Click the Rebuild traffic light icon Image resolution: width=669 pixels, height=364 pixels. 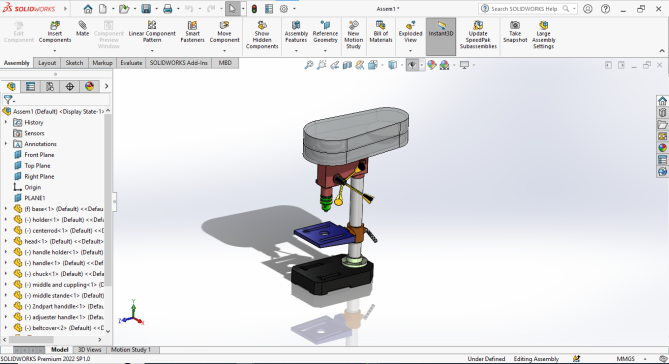(x=254, y=9)
